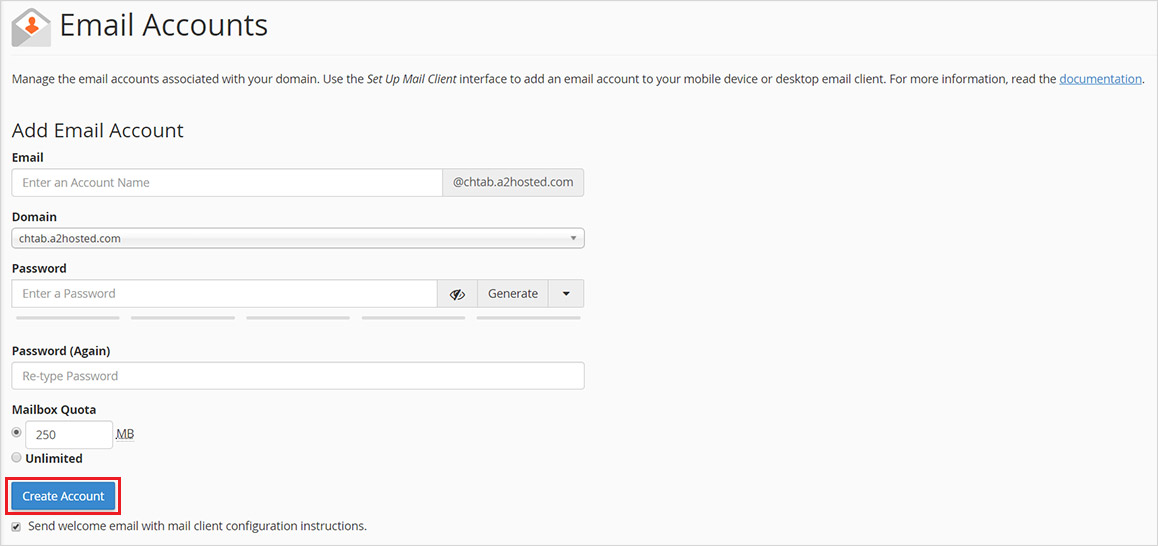Uncheck the Send welcome email checkbox

tap(16, 526)
